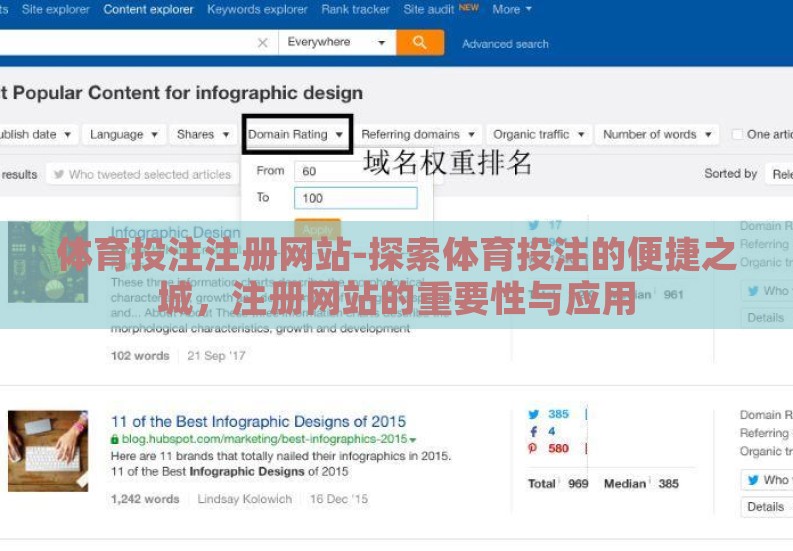Open the Number of words filter
The image size is (793, 551).
click(x=657, y=135)
